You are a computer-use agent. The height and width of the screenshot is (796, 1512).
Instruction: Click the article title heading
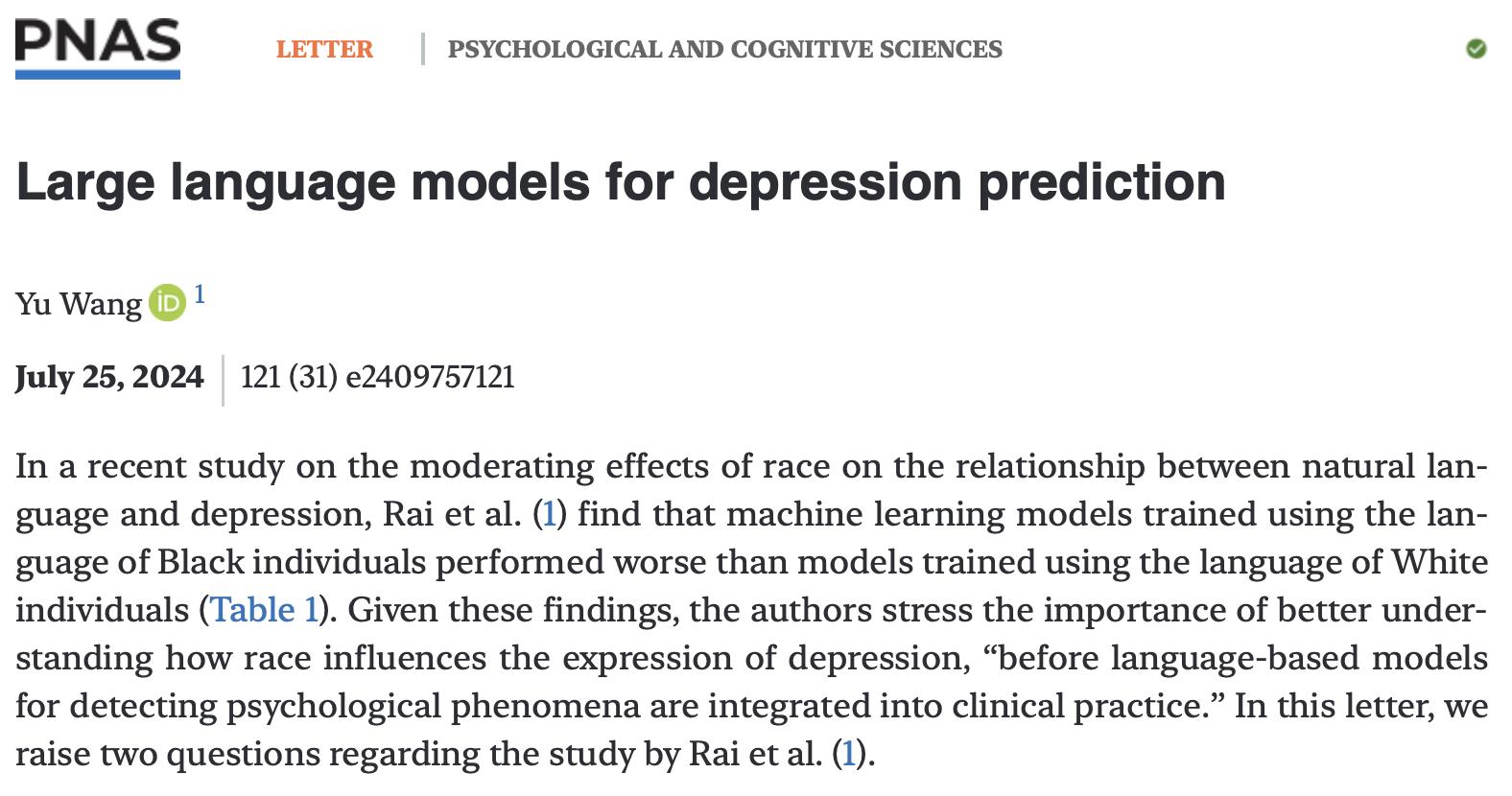click(x=621, y=181)
